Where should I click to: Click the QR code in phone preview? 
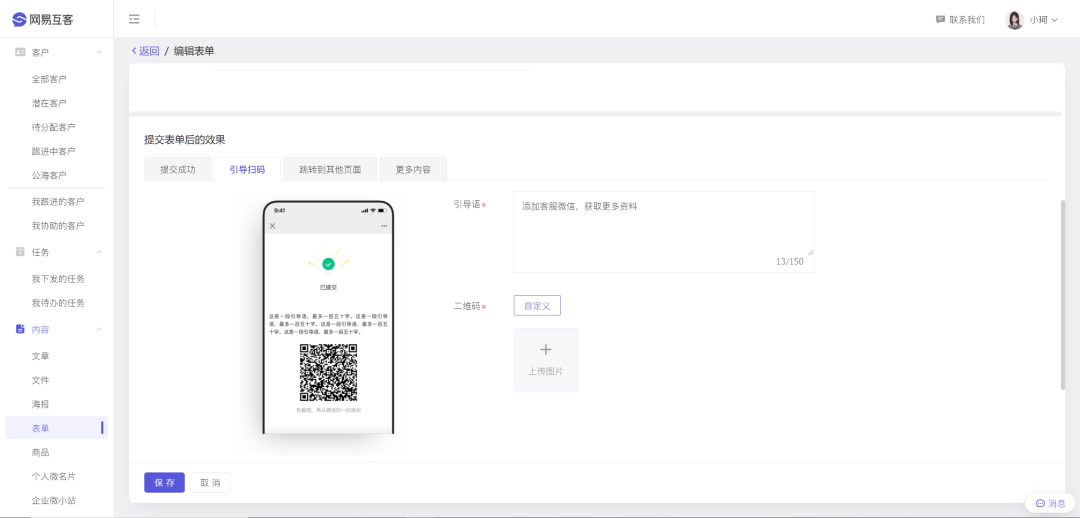329,373
